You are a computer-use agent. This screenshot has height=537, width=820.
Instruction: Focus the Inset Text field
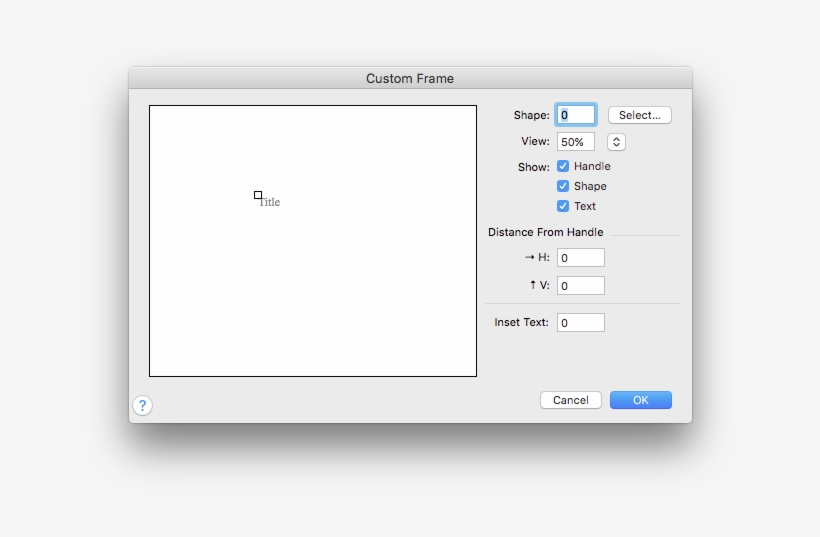point(580,323)
